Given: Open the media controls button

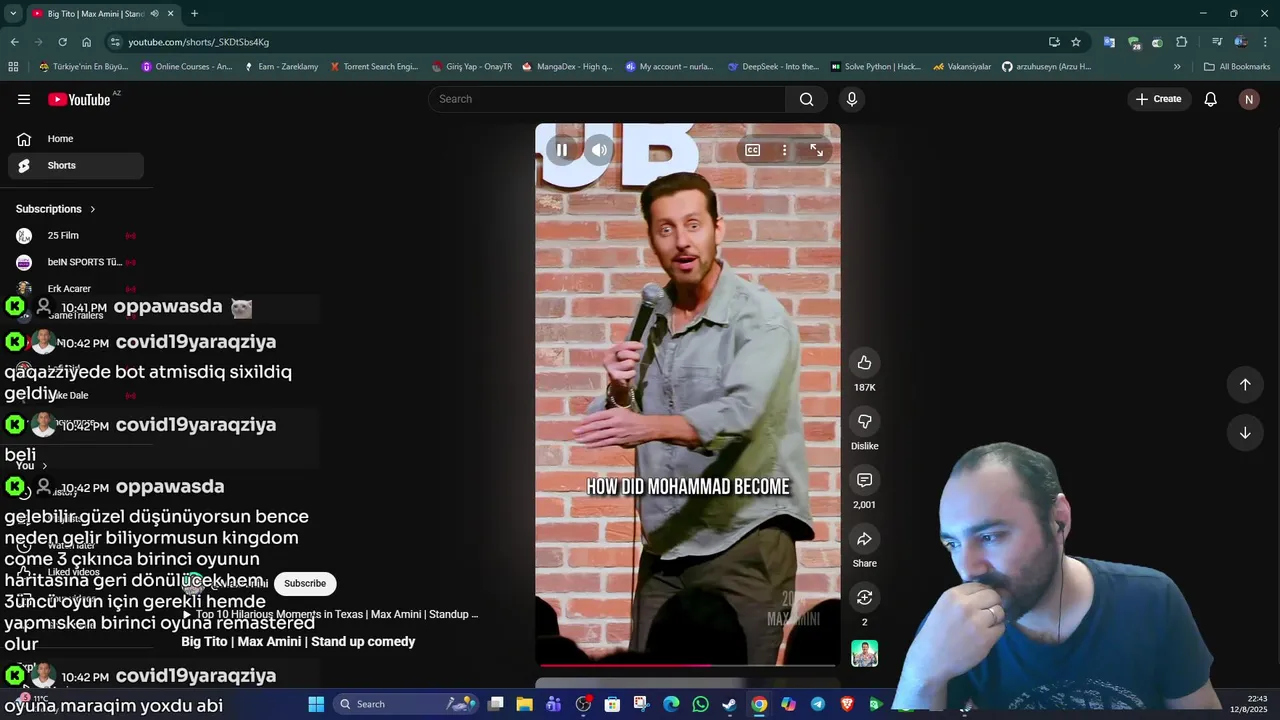Looking at the screenshot, I should tap(1216, 42).
